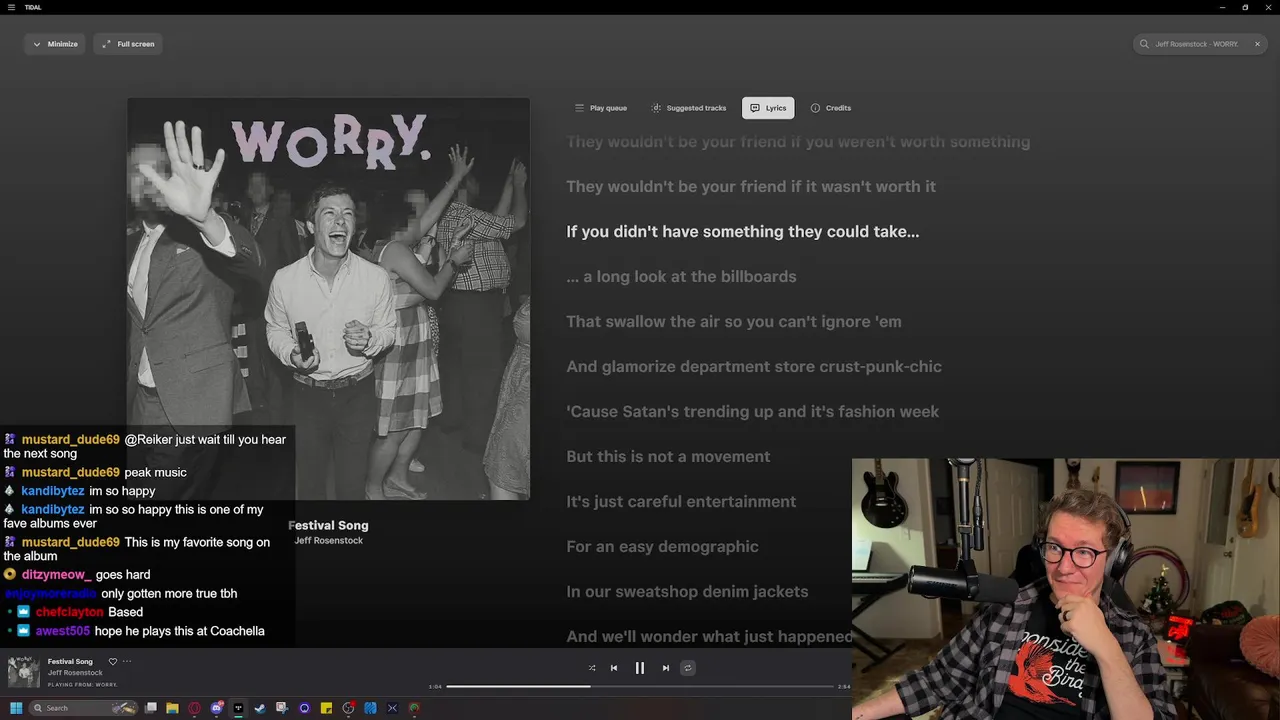Open Steam from the taskbar

click(x=260, y=708)
